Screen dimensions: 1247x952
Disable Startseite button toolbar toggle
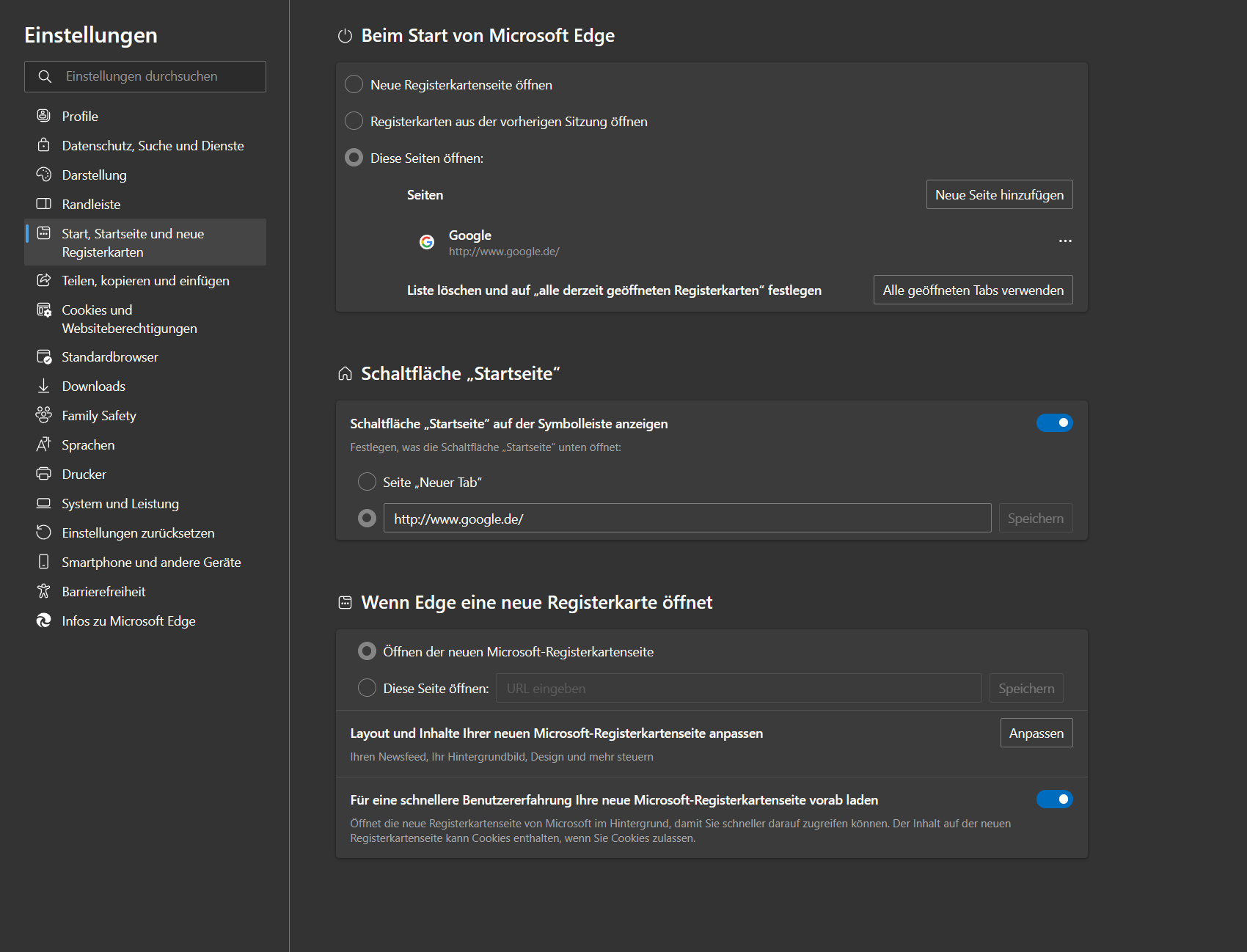point(1054,423)
